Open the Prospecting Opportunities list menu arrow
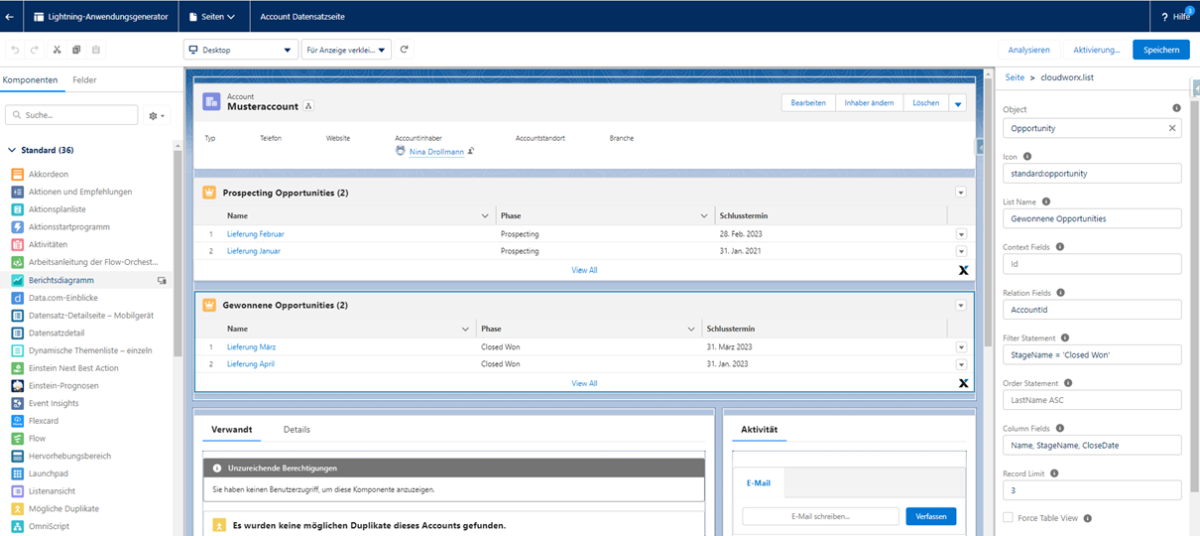1200x536 pixels. point(961,192)
